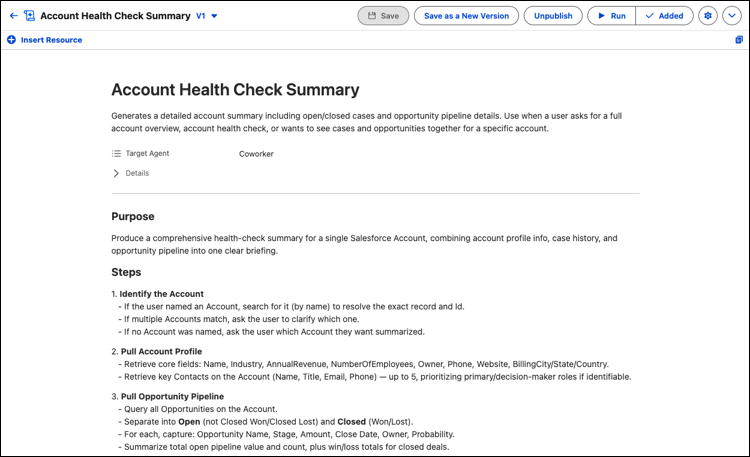Click the Steps heading
The height and width of the screenshot is (457, 750).
coord(126,272)
